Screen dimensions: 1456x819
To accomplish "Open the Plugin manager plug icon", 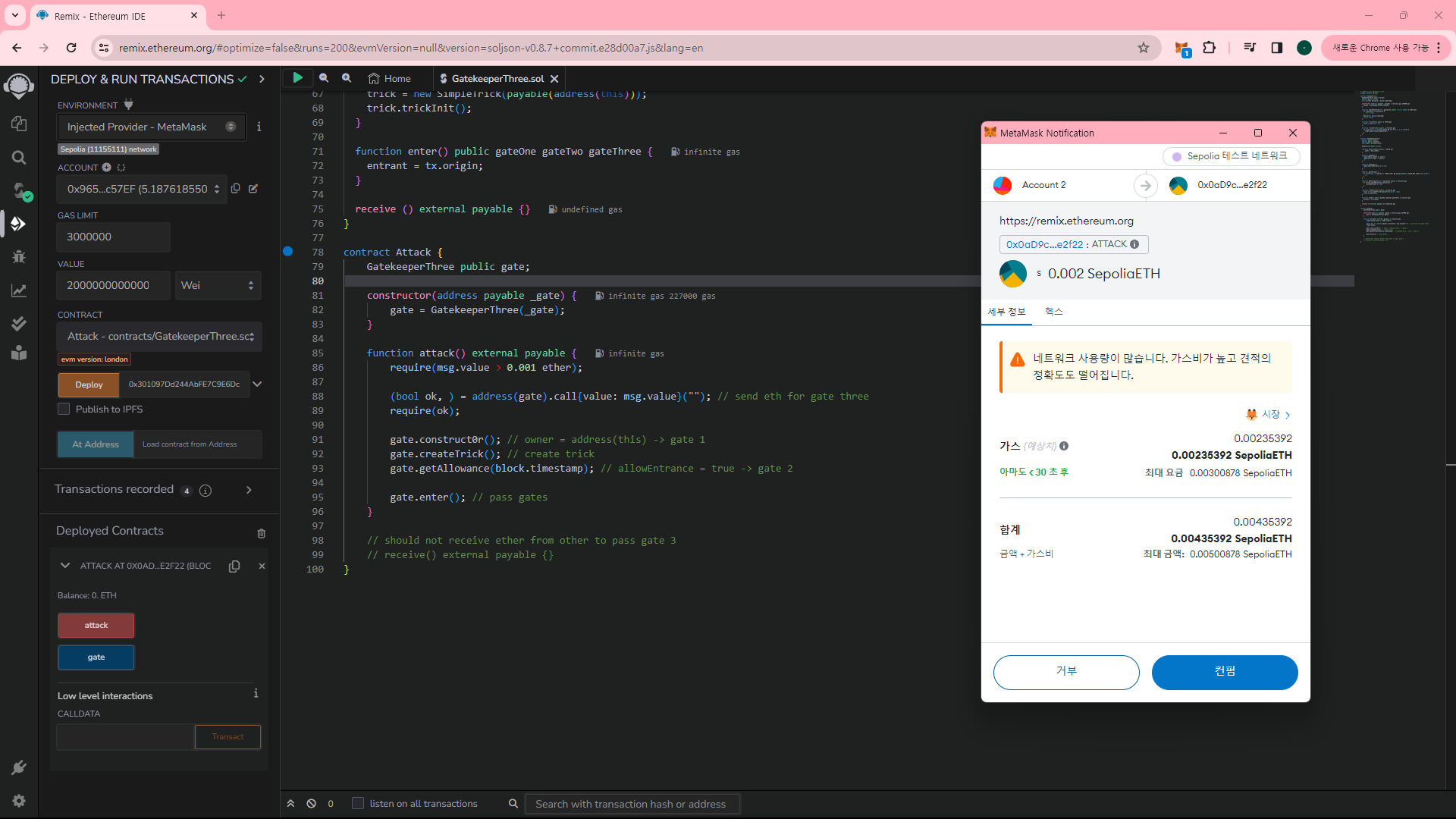I will pyautogui.click(x=19, y=767).
